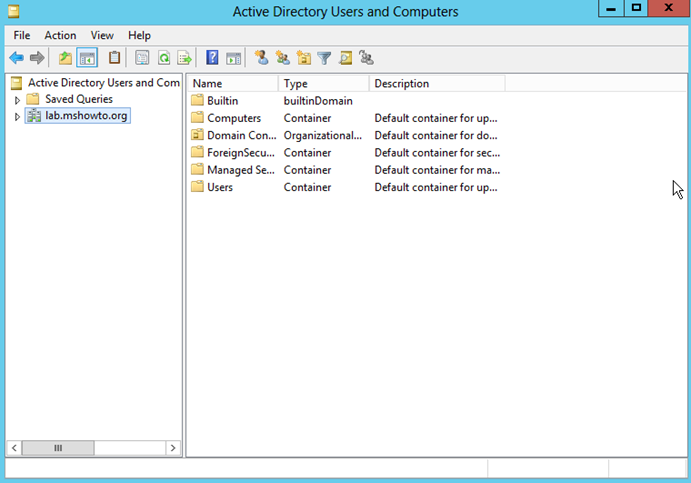Click the Organizational... type cell
The image size is (691, 483).
[x=323, y=135]
